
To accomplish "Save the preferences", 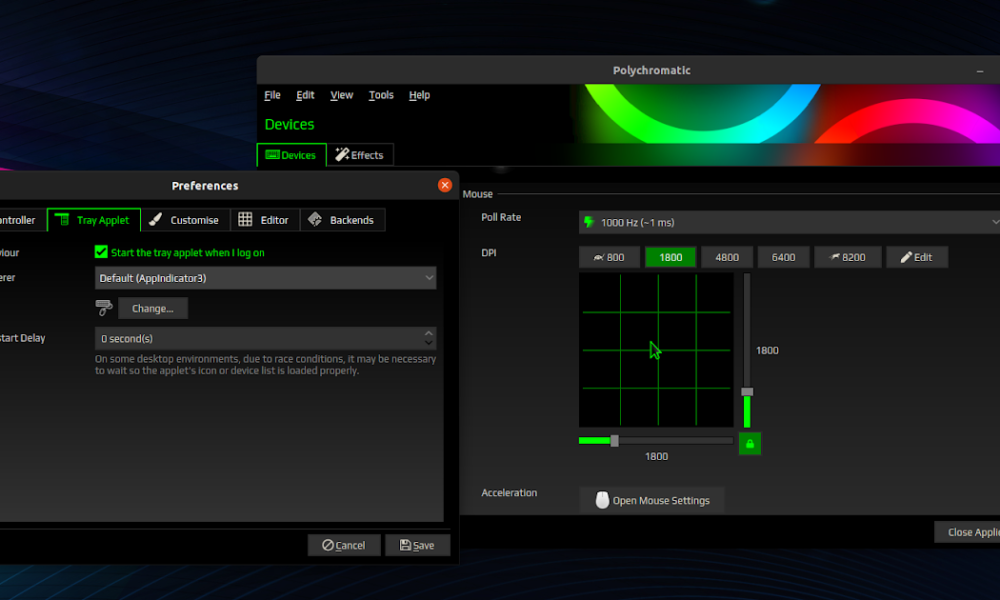I will point(417,545).
